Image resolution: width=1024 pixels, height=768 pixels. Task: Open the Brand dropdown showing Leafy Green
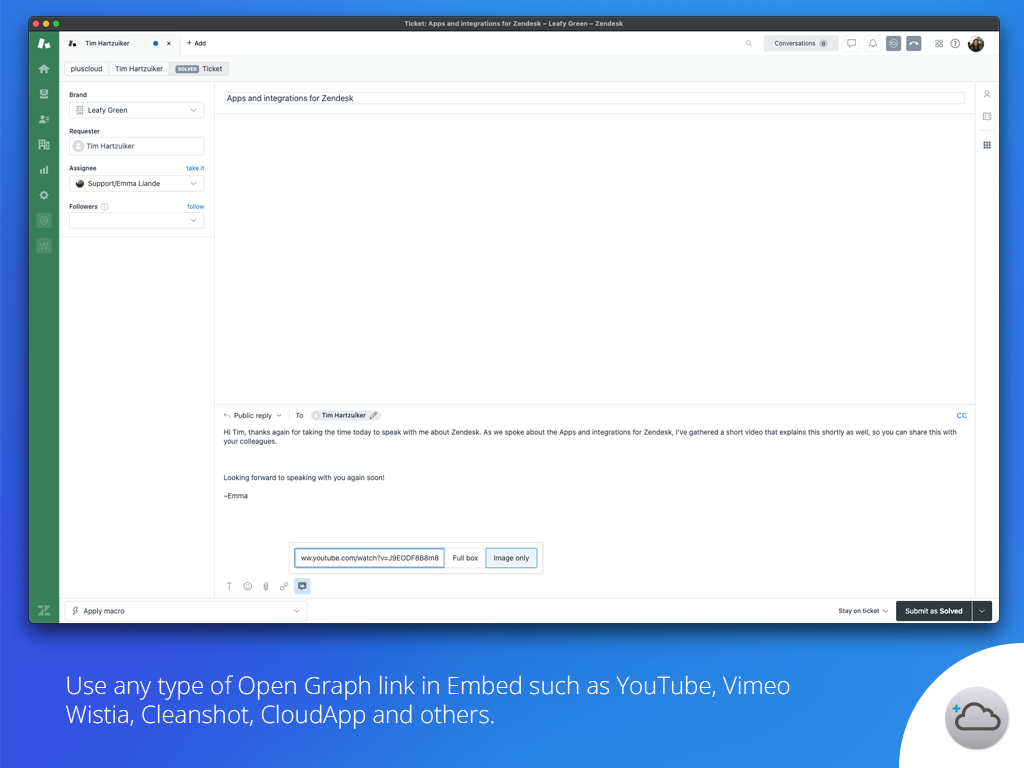(136, 108)
